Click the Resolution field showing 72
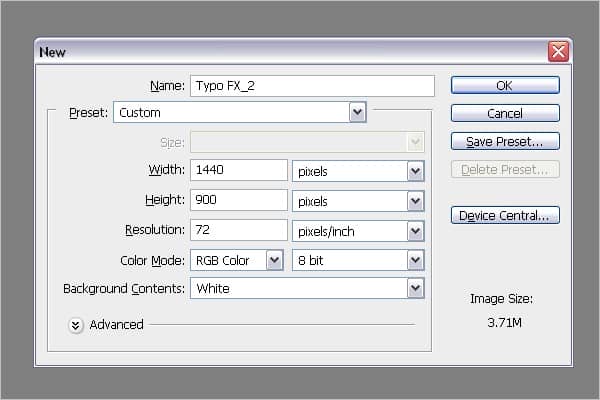 pyautogui.click(x=239, y=230)
